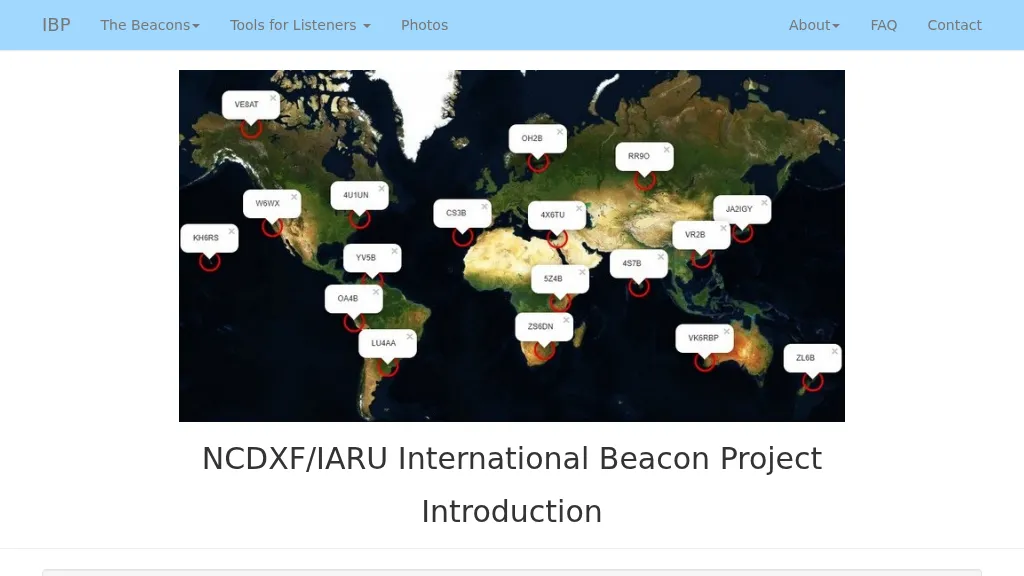Open the Contact page

click(954, 25)
